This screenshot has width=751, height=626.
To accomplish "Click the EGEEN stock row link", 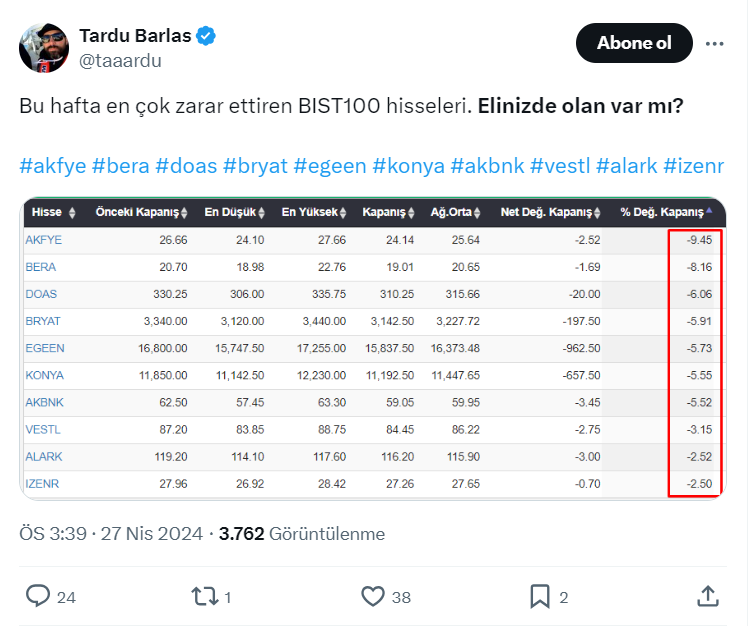I will [46, 348].
